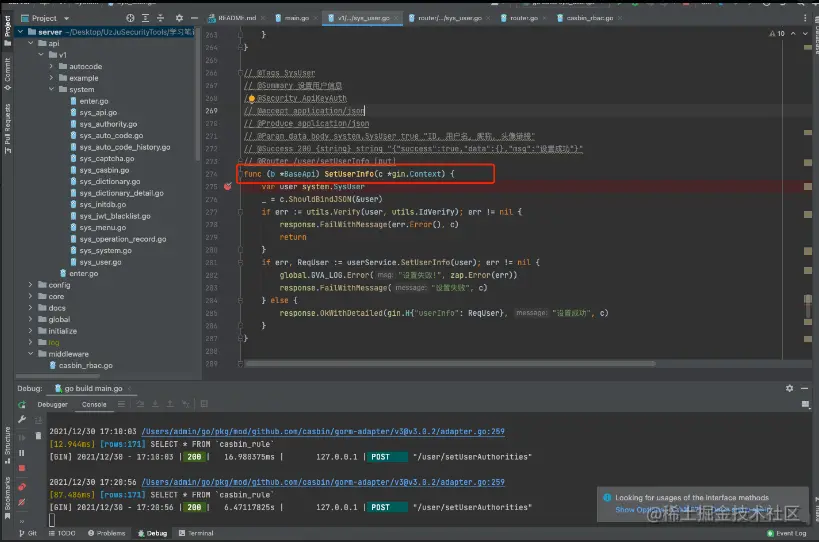Viewport: 819px width, 542px height.
Task: Click the warnings count indicator showing 10
Action: (x=777, y=33)
